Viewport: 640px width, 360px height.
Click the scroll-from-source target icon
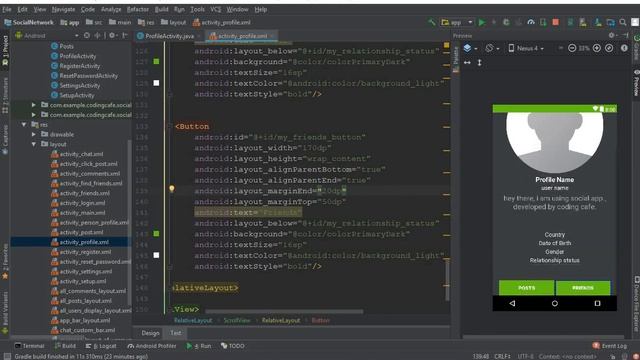pos(87,36)
